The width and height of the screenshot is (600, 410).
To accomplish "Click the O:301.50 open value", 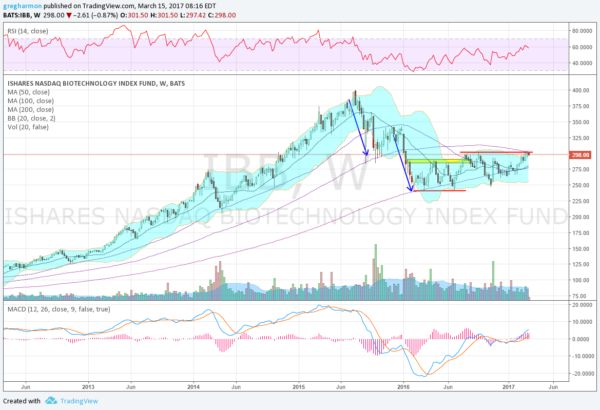I will click(x=134, y=15).
